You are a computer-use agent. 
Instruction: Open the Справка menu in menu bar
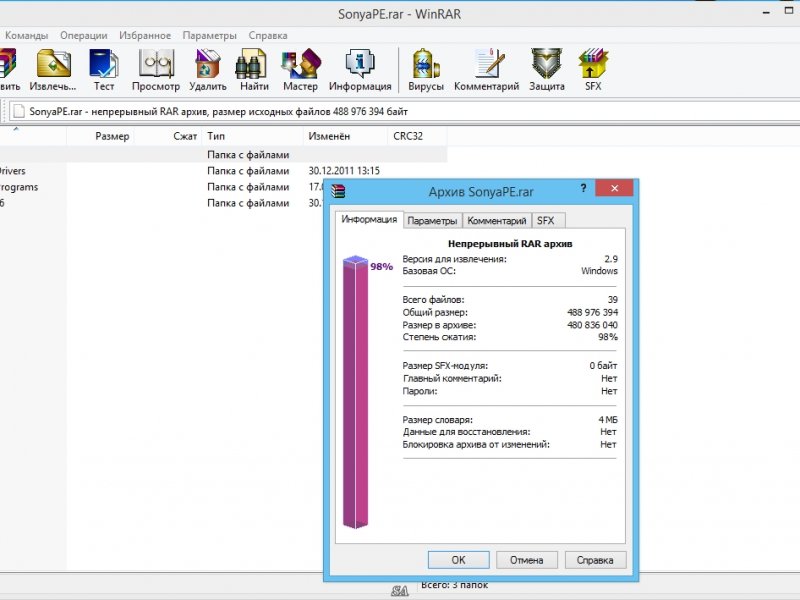tap(268, 35)
